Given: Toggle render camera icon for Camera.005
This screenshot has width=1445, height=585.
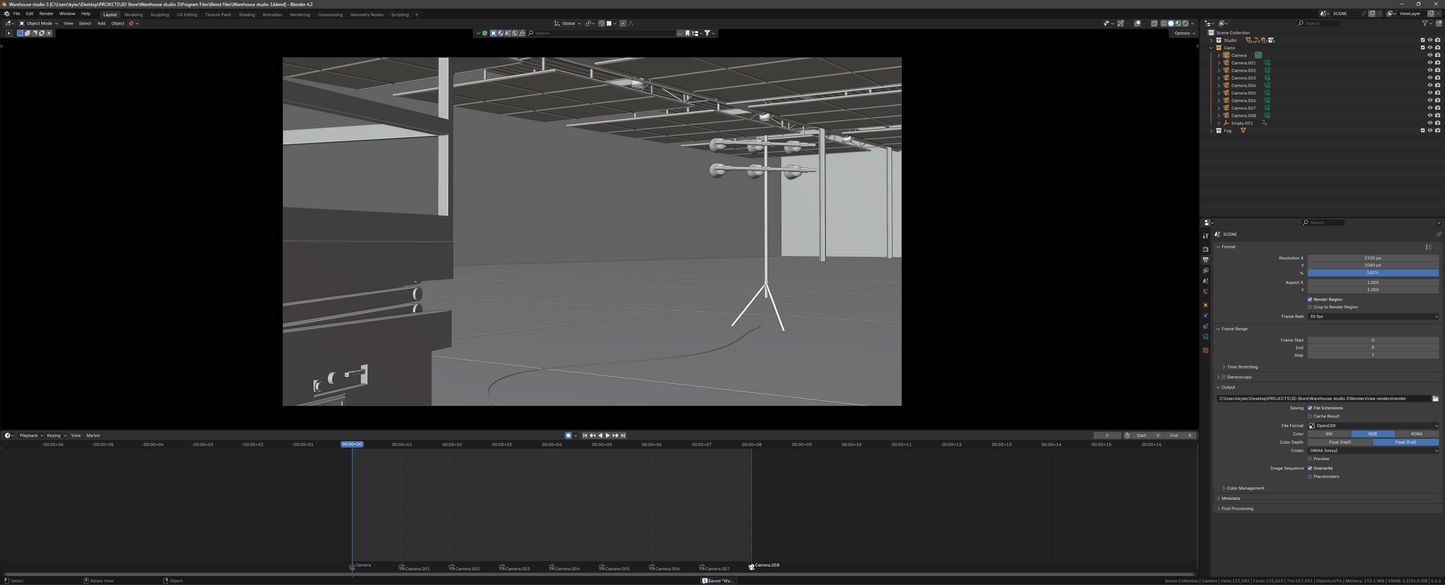Looking at the screenshot, I should [1437, 93].
